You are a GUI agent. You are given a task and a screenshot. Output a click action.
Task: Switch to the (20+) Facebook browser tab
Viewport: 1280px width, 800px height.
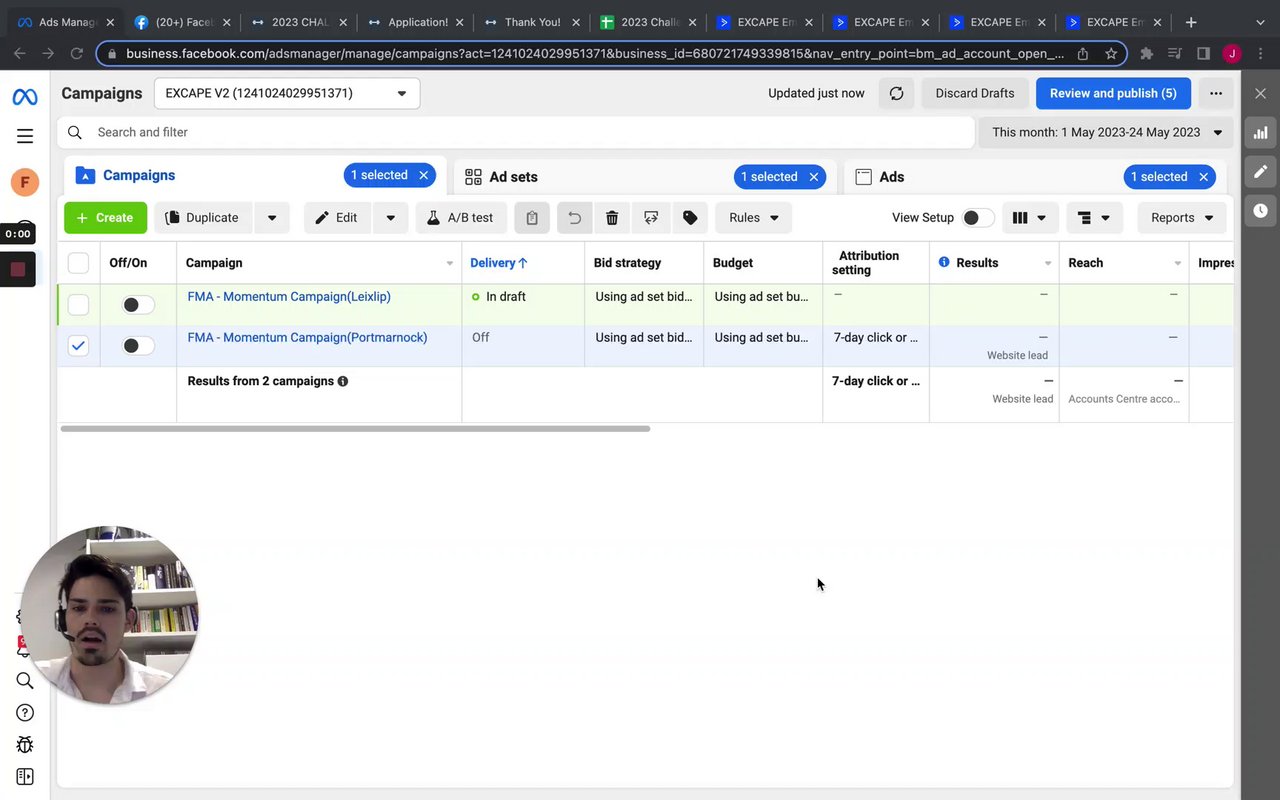(181, 22)
